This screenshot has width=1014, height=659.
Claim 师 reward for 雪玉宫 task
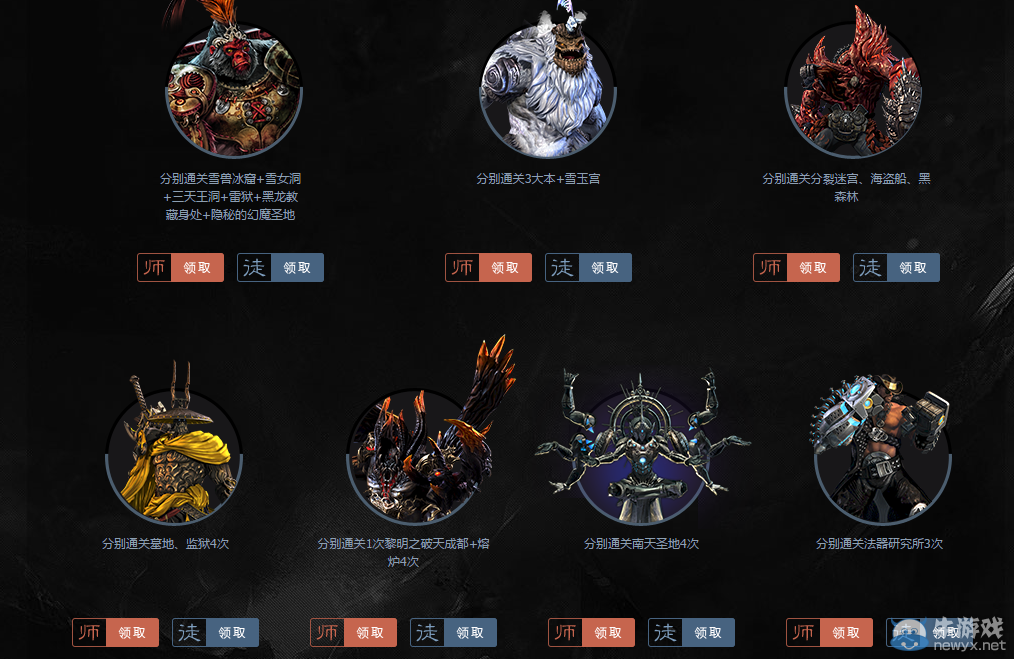coord(488,268)
